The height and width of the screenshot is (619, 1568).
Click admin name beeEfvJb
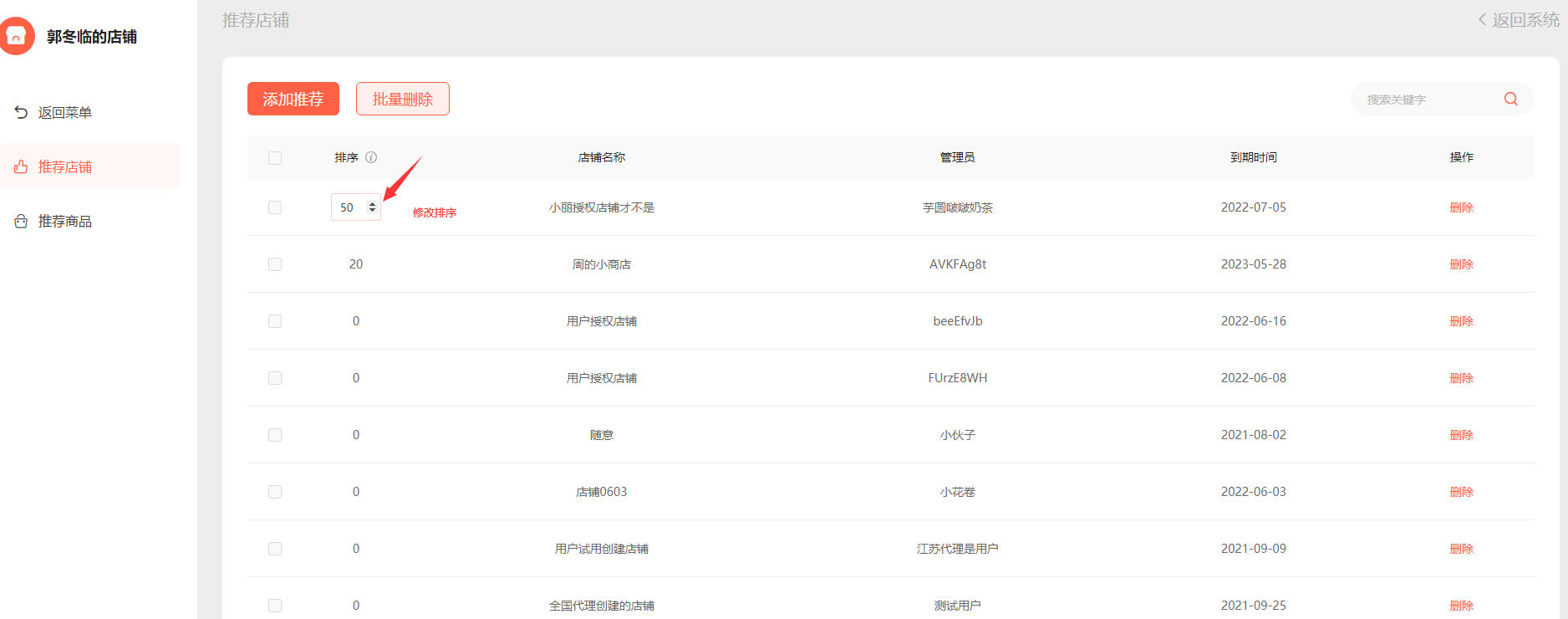click(958, 321)
